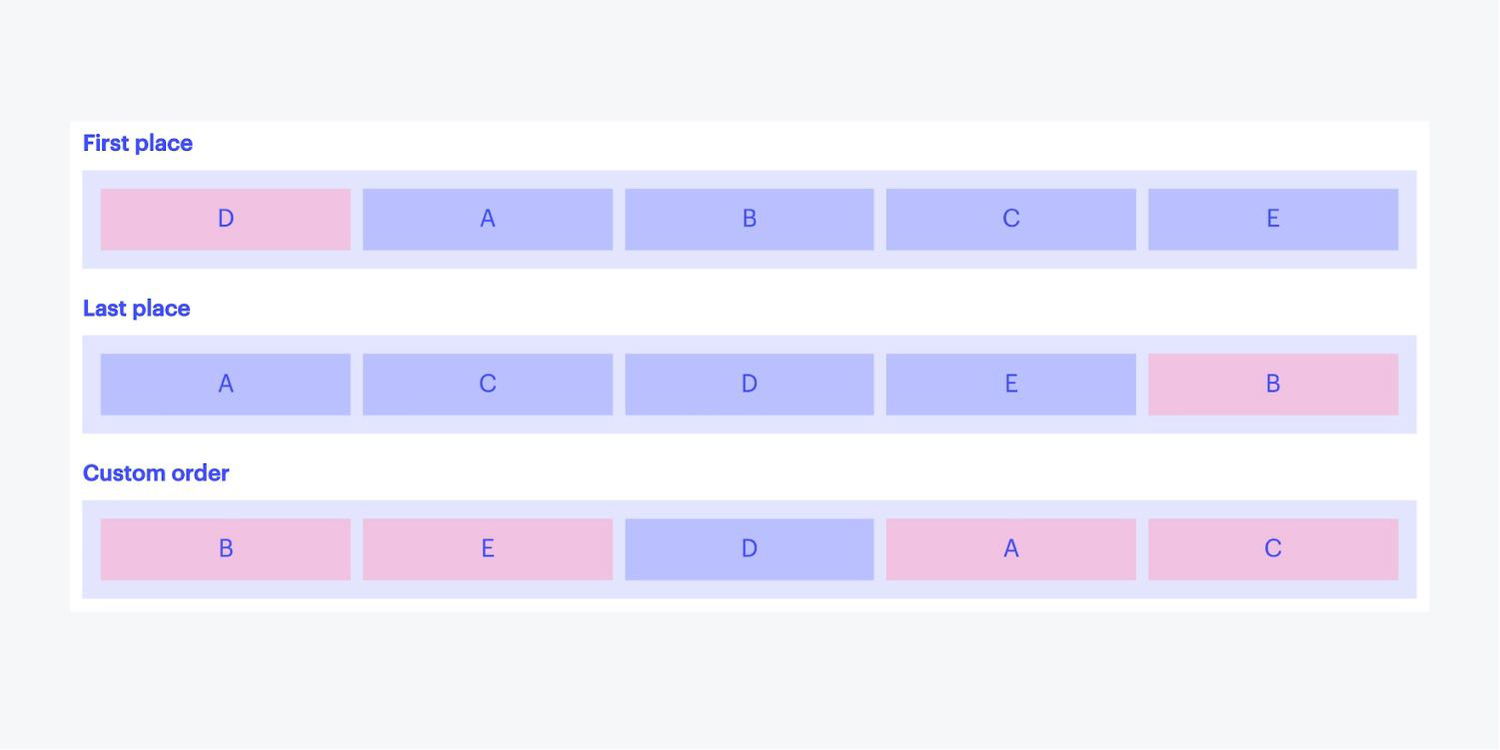
Task: Click the Custom order heading
Action: coord(156,473)
